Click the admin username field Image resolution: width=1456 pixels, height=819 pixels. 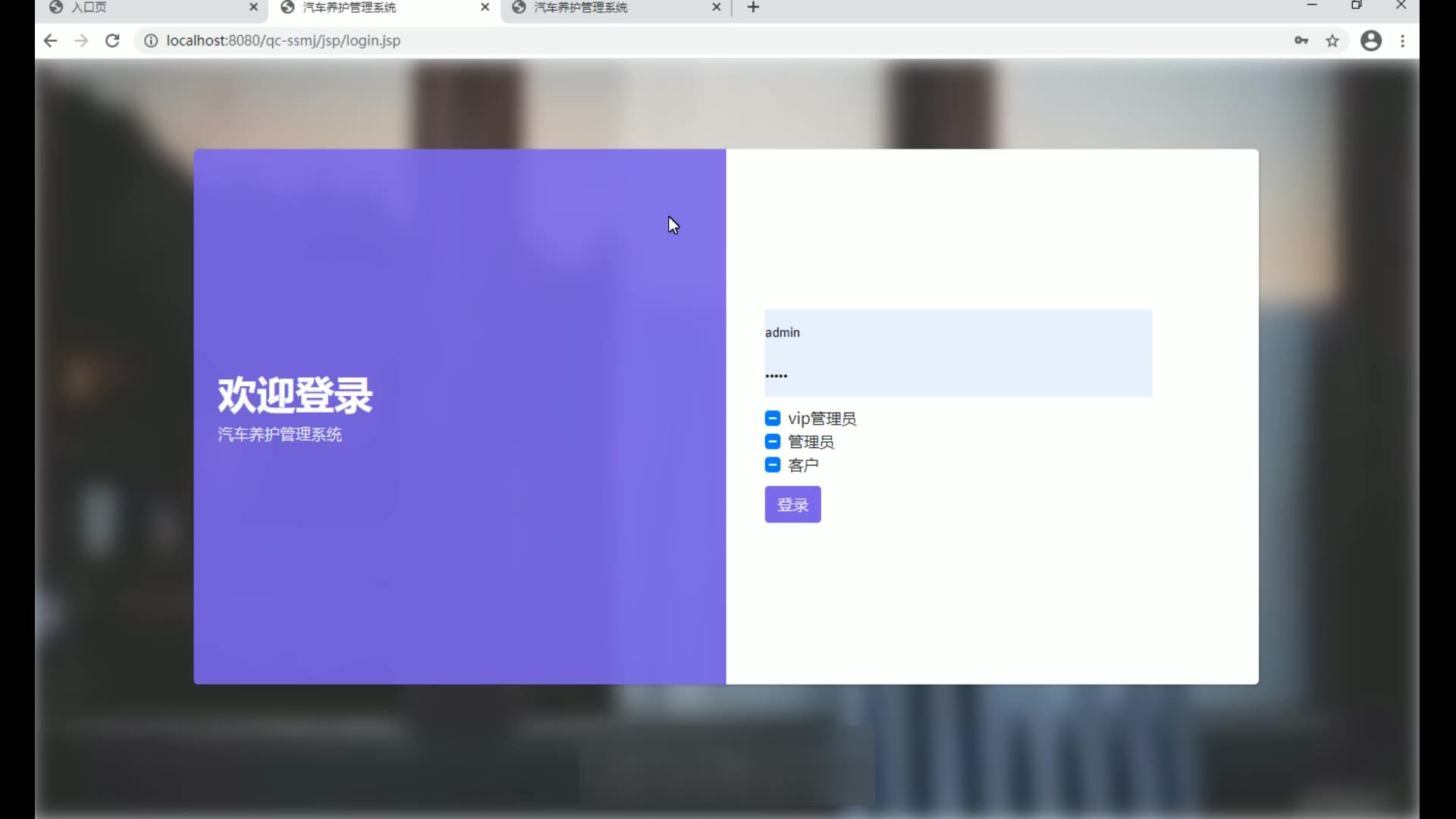tap(957, 332)
